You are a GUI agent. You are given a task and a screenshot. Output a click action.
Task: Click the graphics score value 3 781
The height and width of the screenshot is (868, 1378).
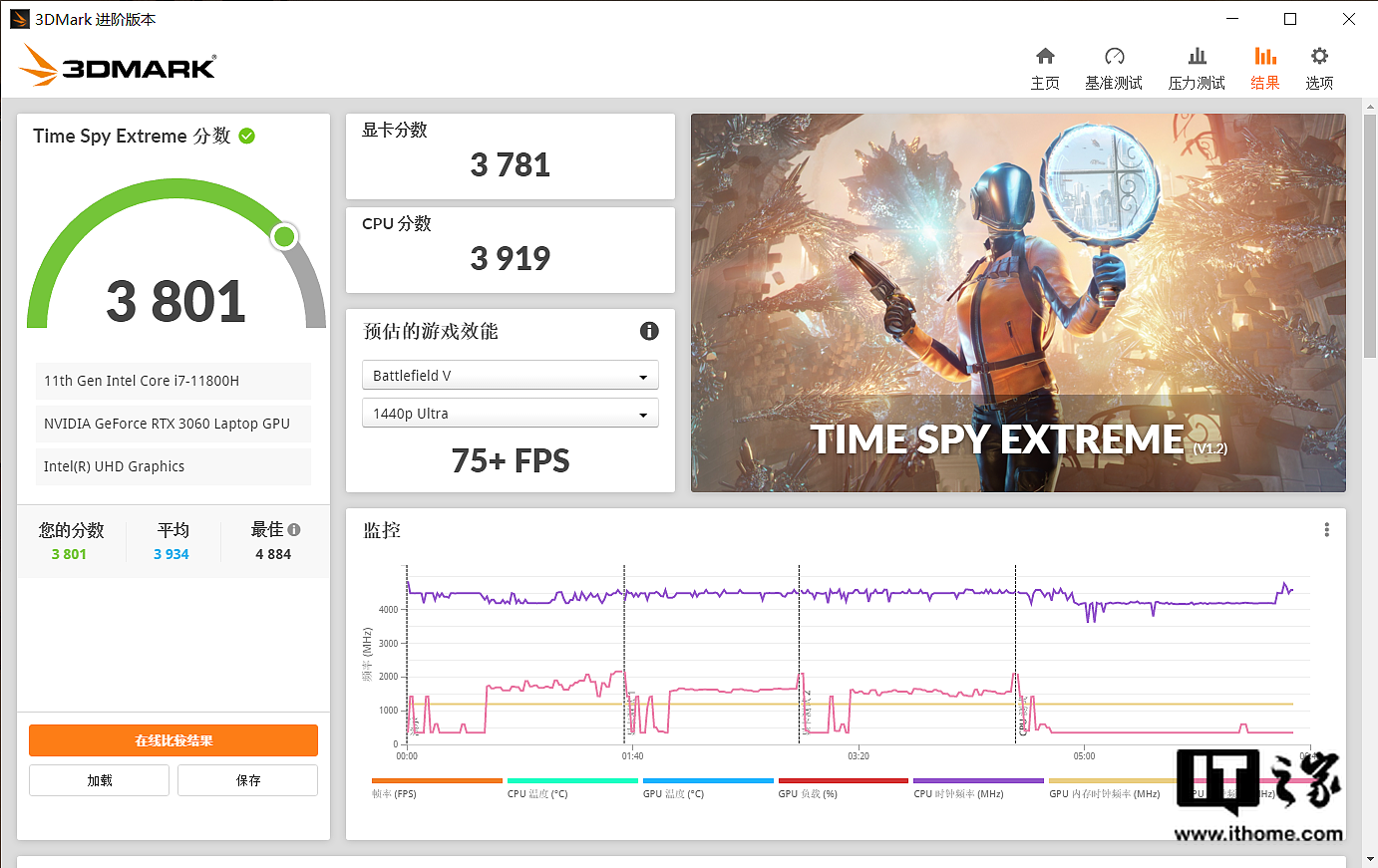511,164
